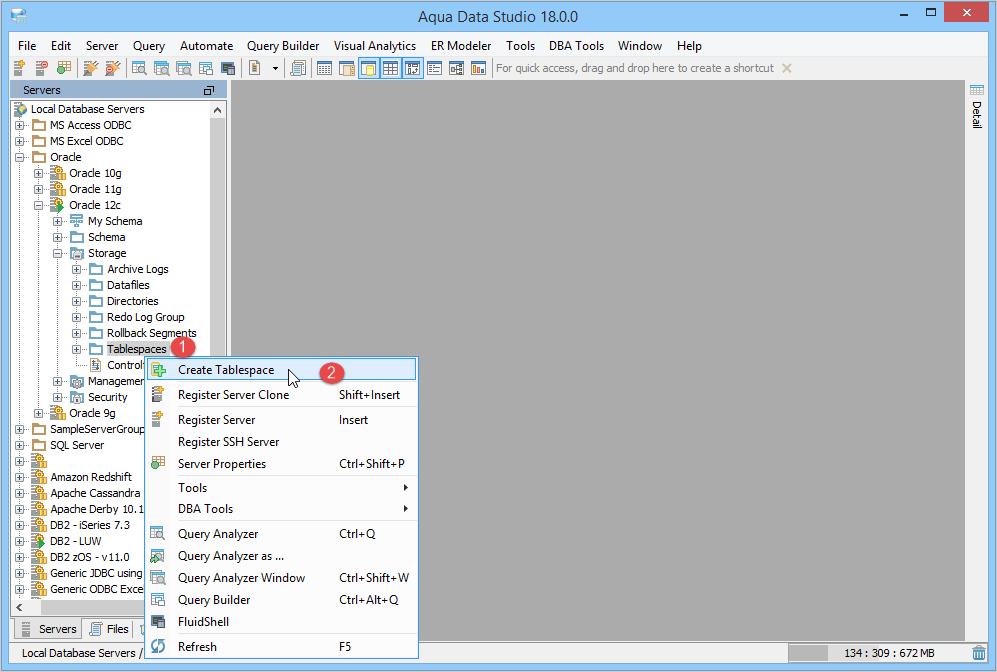Click the Connect server plug icon in toolbar

(x=91, y=68)
